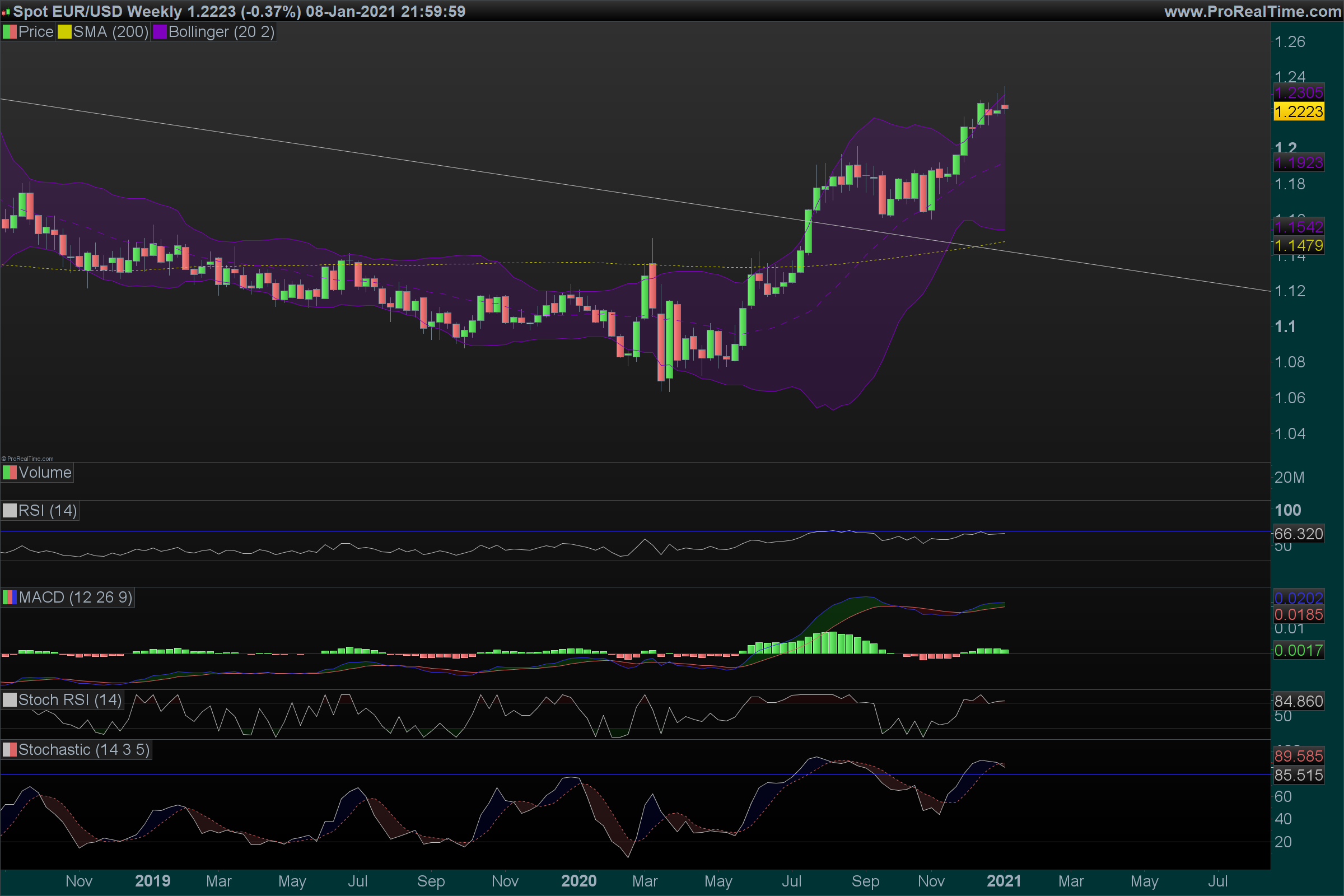The height and width of the screenshot is (896, 1344).
Task: Select the purple Bollinger (20 2) swatch
Action: coord(160,32)
